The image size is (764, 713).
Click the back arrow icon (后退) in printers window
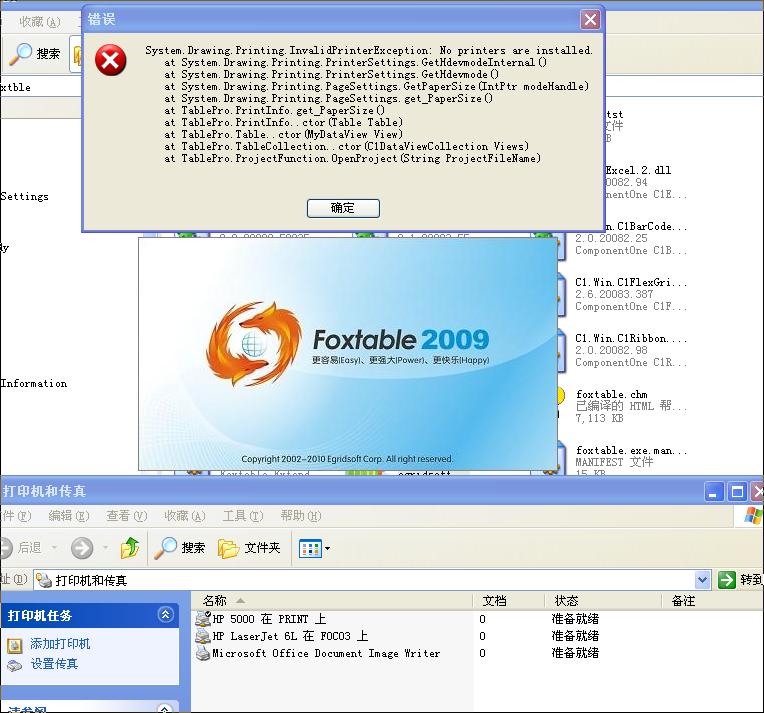[x=6, y=548]
